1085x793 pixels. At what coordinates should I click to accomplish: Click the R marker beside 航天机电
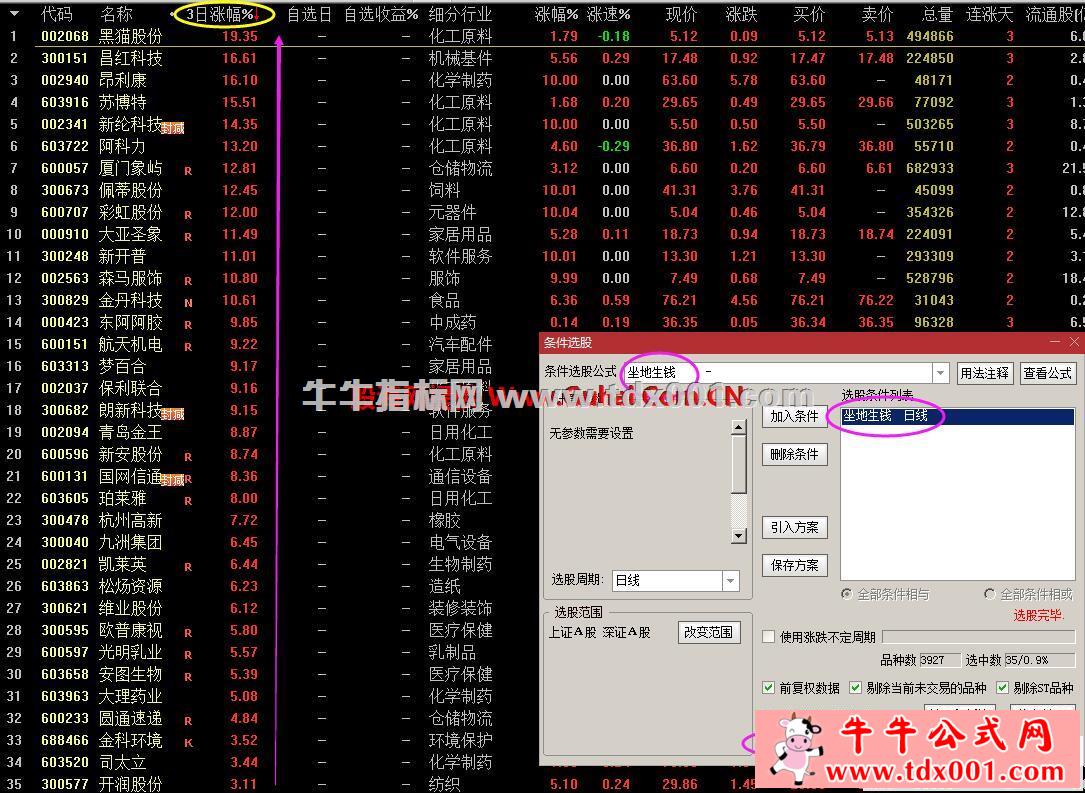188,347
